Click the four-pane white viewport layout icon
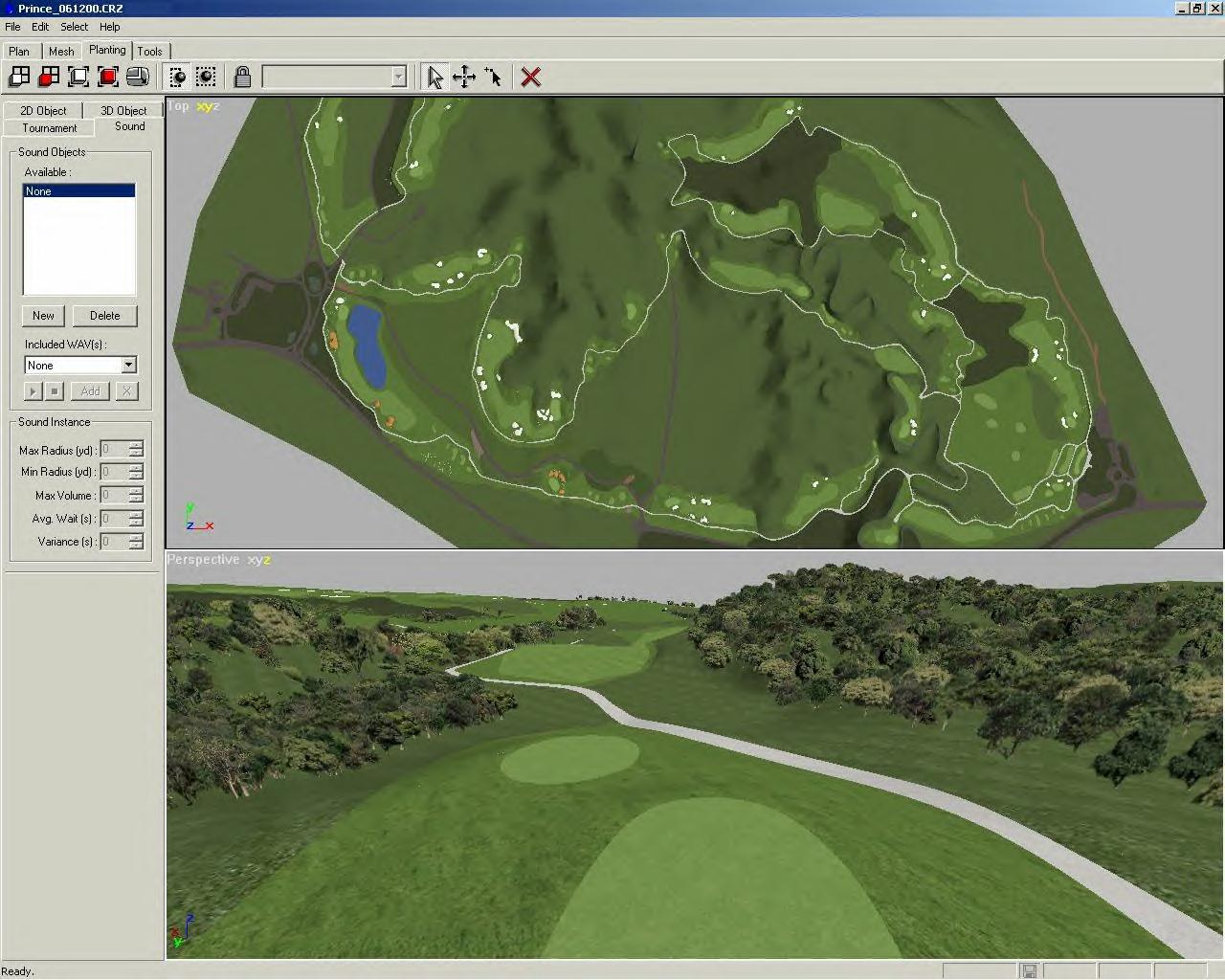This screenshot has width=1225, height=980. [x=19, y=77]
